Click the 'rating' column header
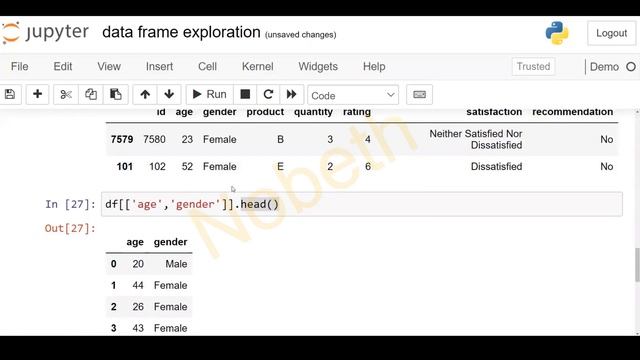640x360 pixels. coord(357,112)
